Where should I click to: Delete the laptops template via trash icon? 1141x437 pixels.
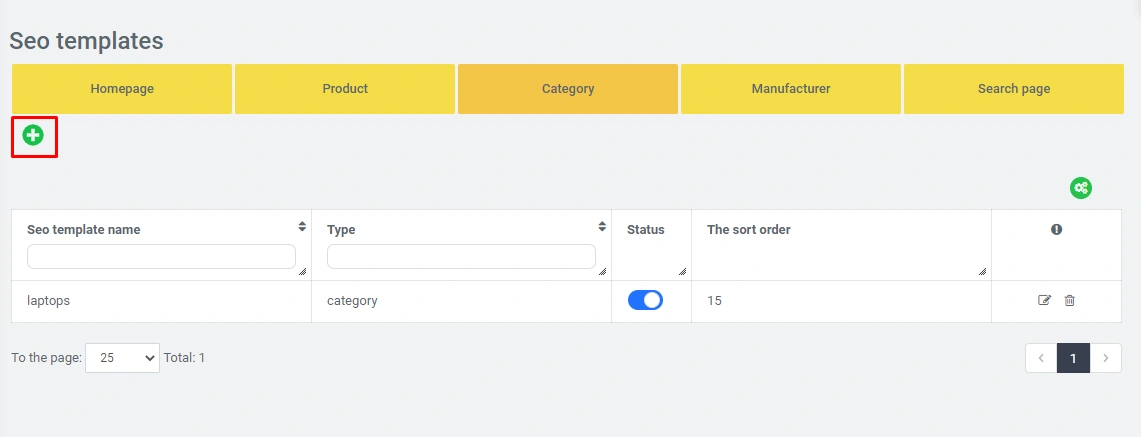(x=1069, y=300)
